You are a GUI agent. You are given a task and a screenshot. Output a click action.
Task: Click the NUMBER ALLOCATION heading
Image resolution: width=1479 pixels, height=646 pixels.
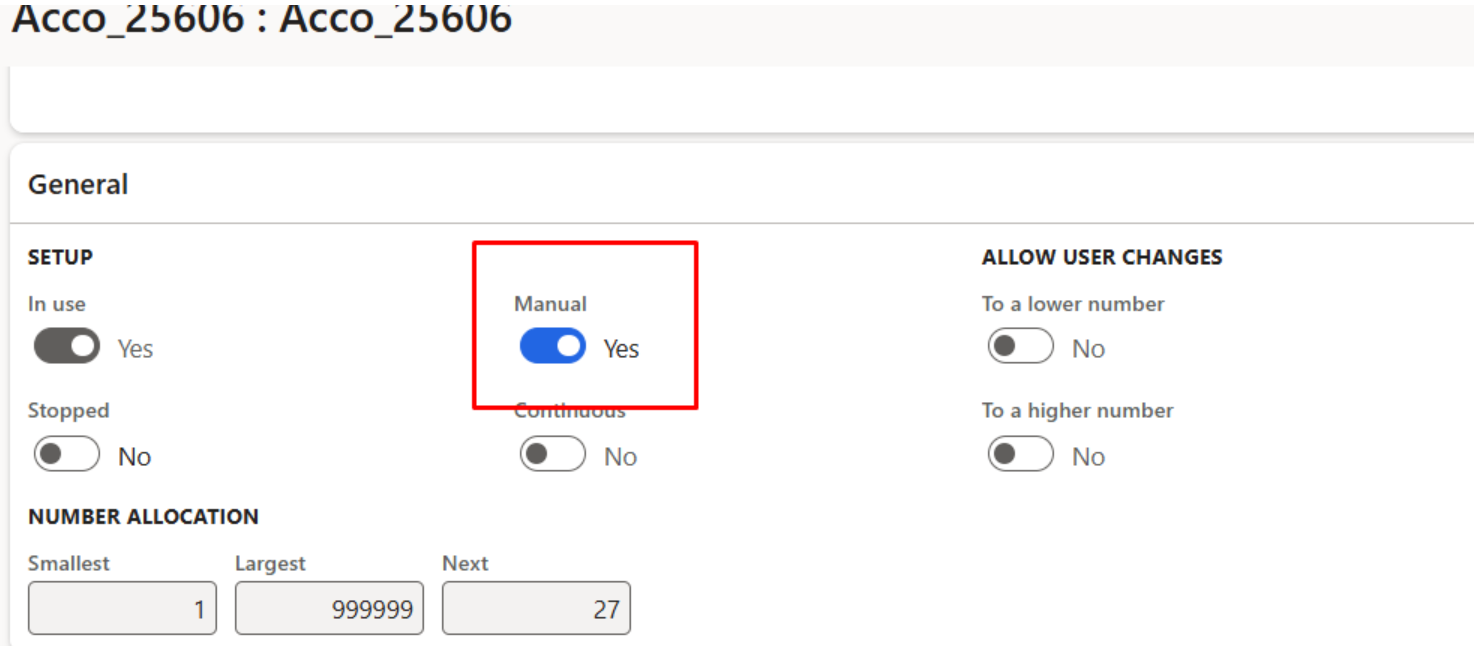143,517
